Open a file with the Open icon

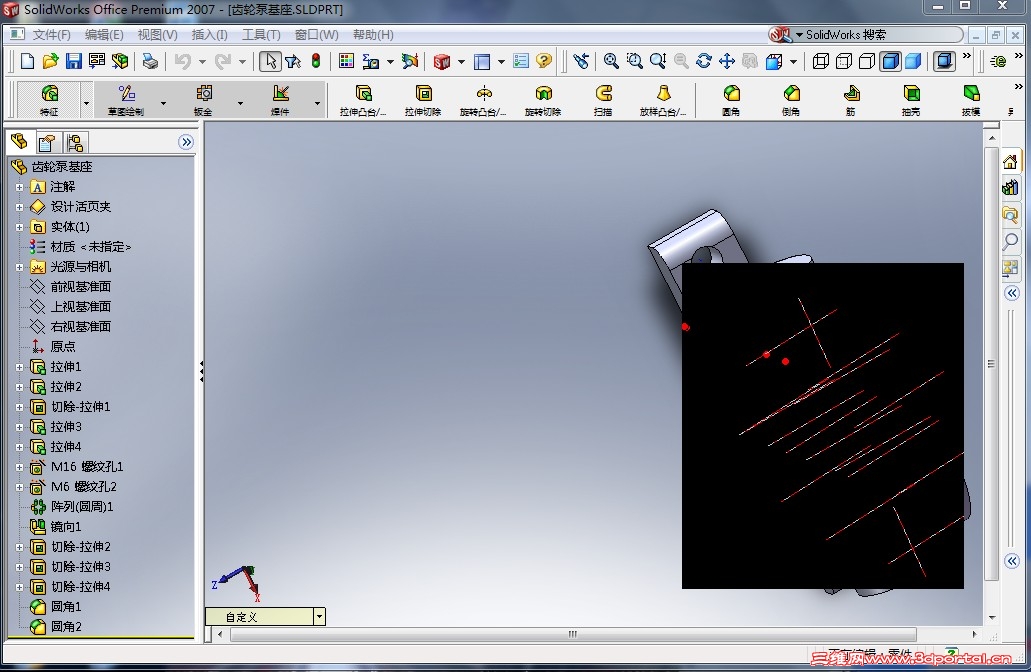point(50,61)
